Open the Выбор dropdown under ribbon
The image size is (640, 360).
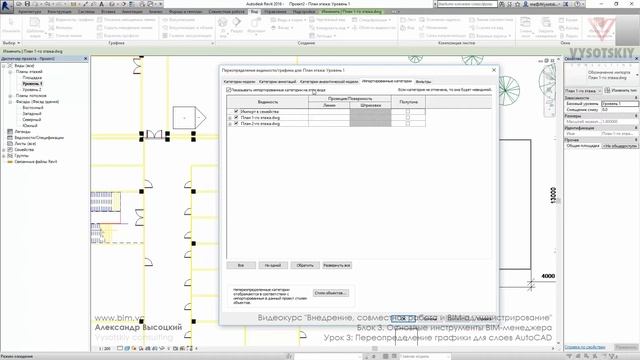pyautogui.click(x=11, y=43)
